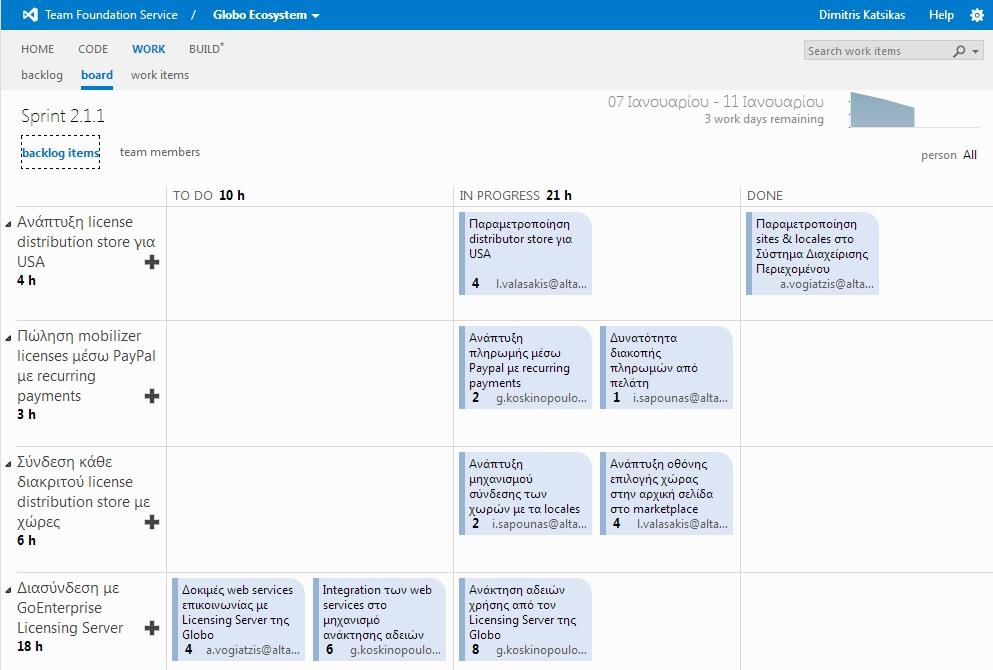Screen dimensions: 993x670
Task: Add task to Πώληση mobilizer licenses row
Action: tap(152, 396)
